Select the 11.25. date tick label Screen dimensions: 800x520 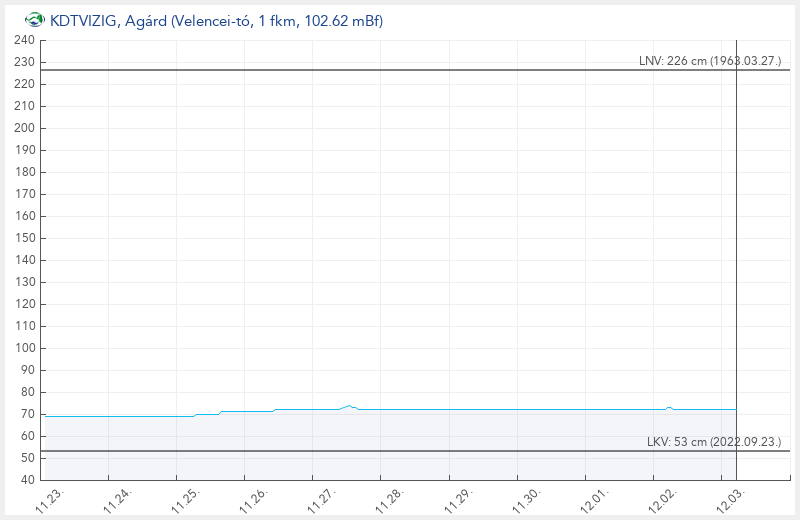[187, 499]
